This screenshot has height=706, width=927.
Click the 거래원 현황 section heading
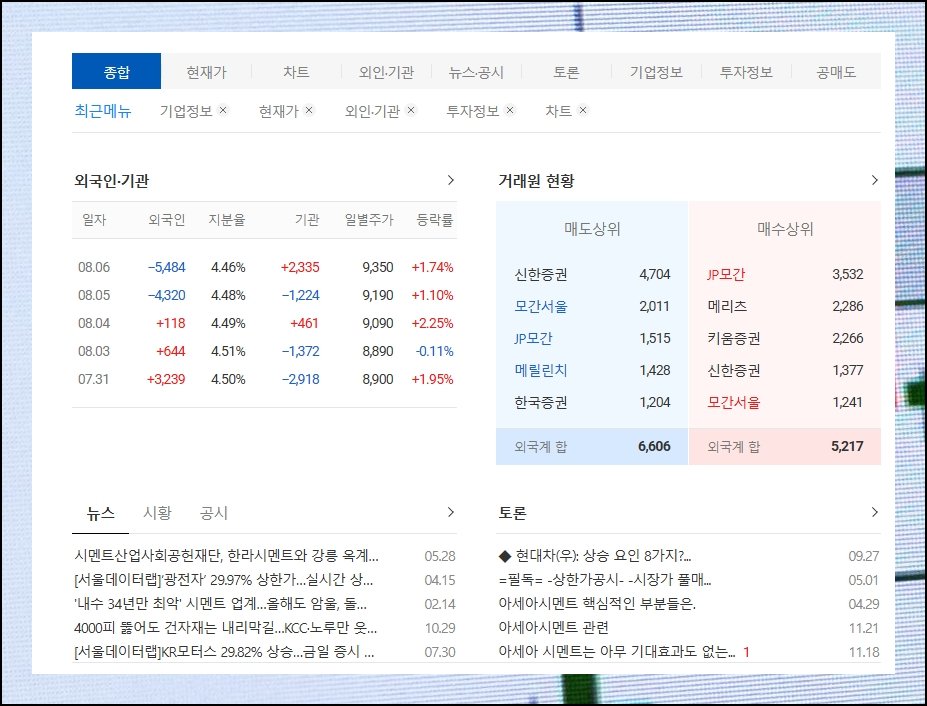point(536,180)
